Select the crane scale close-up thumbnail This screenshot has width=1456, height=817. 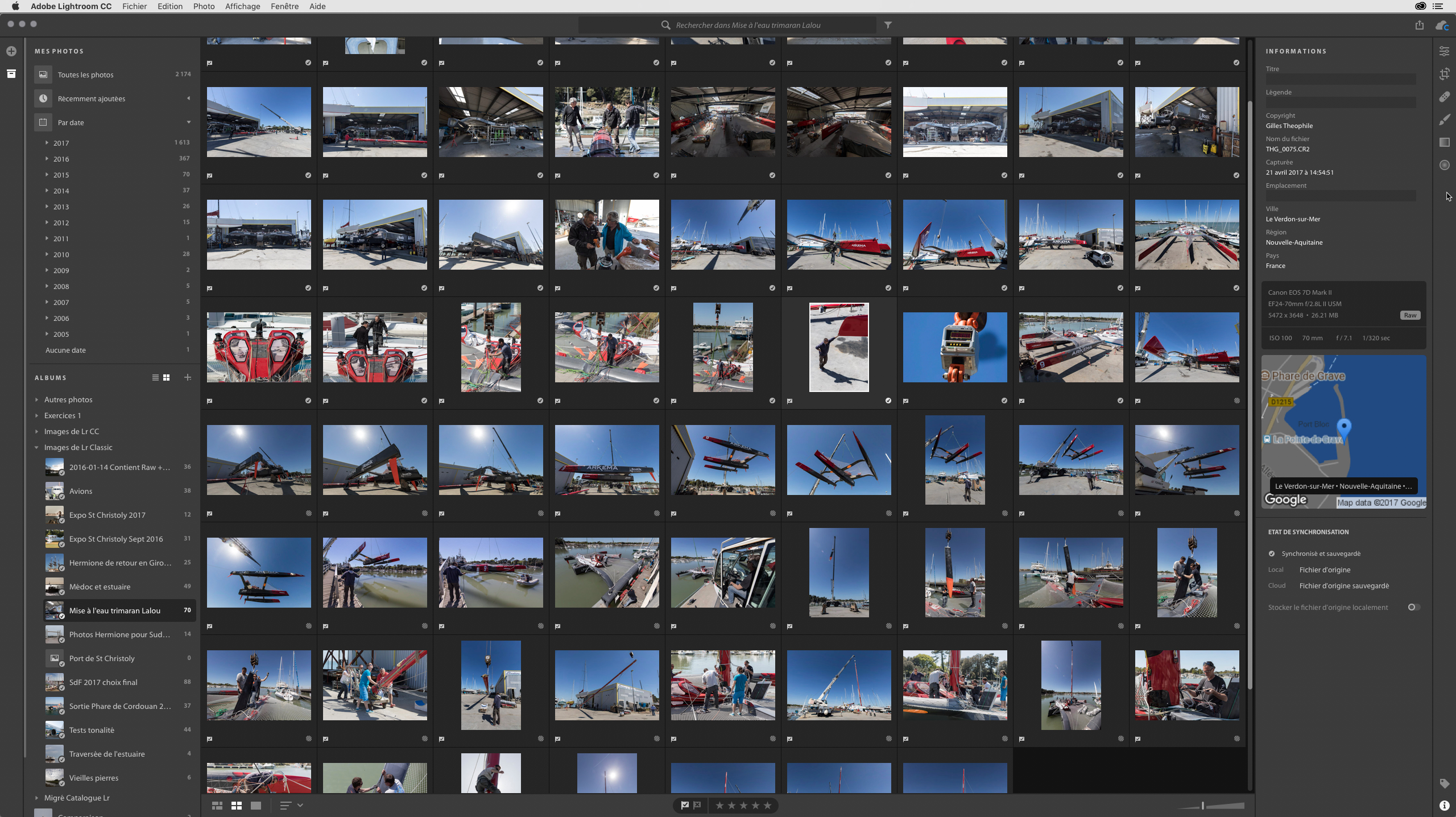point(955,347)
